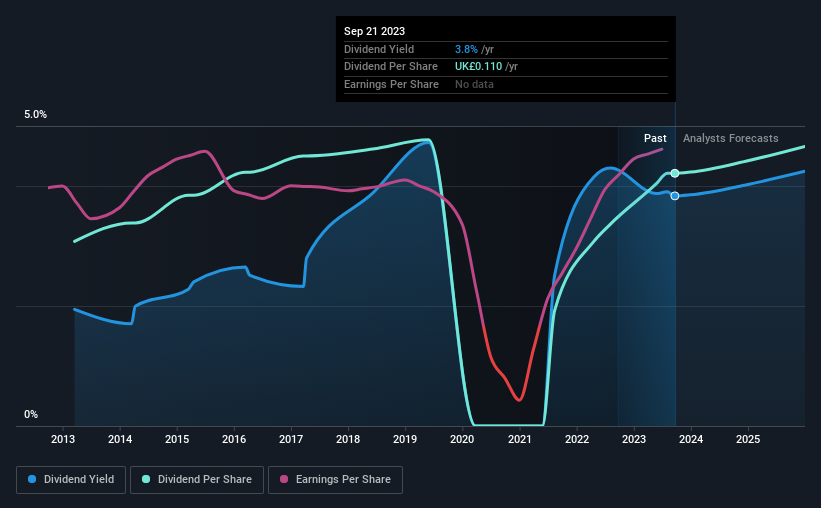Click the Past section label

point(655,138)
